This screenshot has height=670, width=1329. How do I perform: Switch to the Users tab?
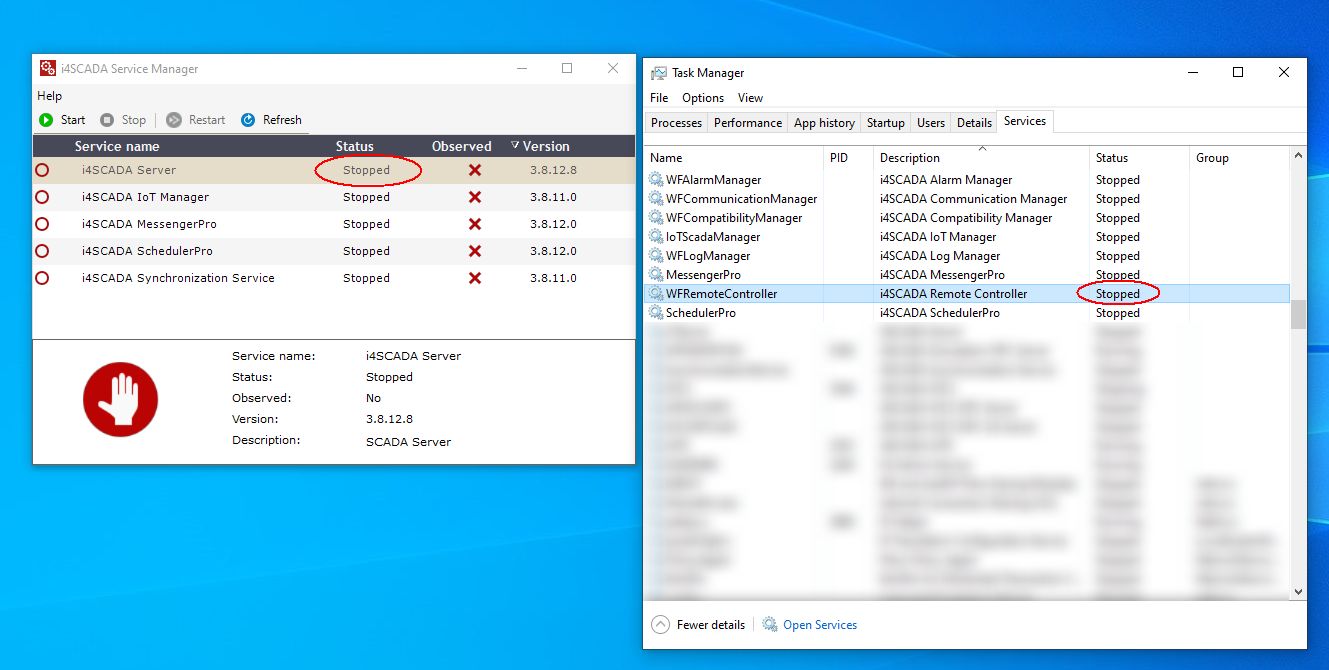931,123
